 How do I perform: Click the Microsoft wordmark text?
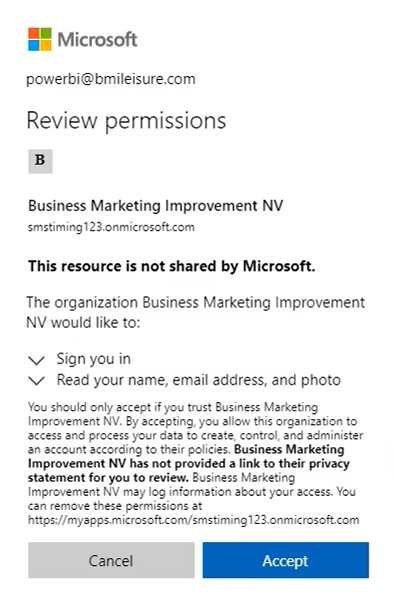point(97,39)
